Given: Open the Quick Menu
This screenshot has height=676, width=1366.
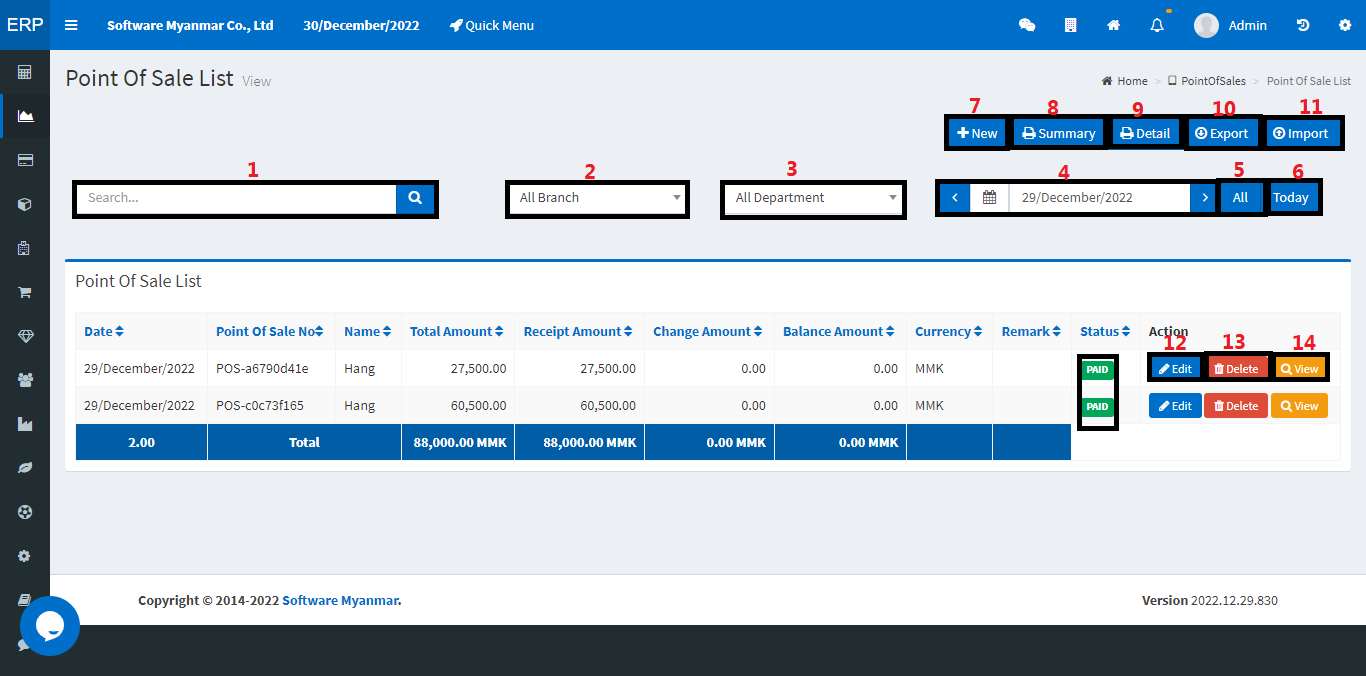Looking at the screenshot, I should (x=491, y=25).
